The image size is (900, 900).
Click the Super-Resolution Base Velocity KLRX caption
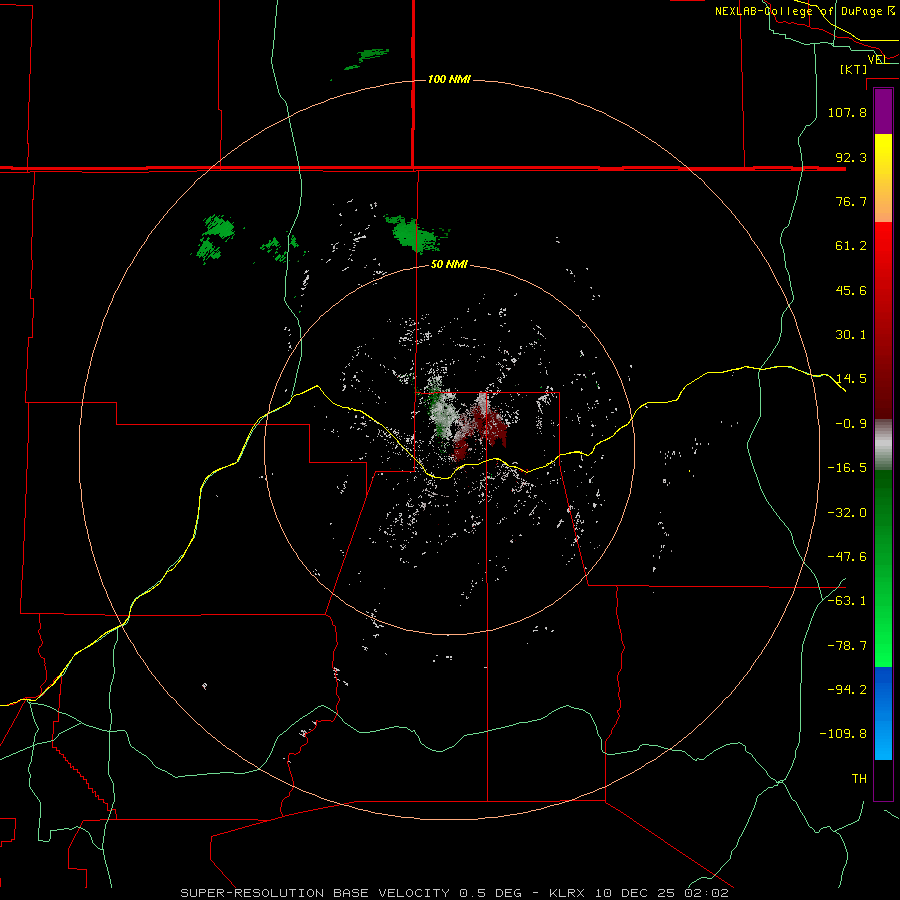point(455,893)
